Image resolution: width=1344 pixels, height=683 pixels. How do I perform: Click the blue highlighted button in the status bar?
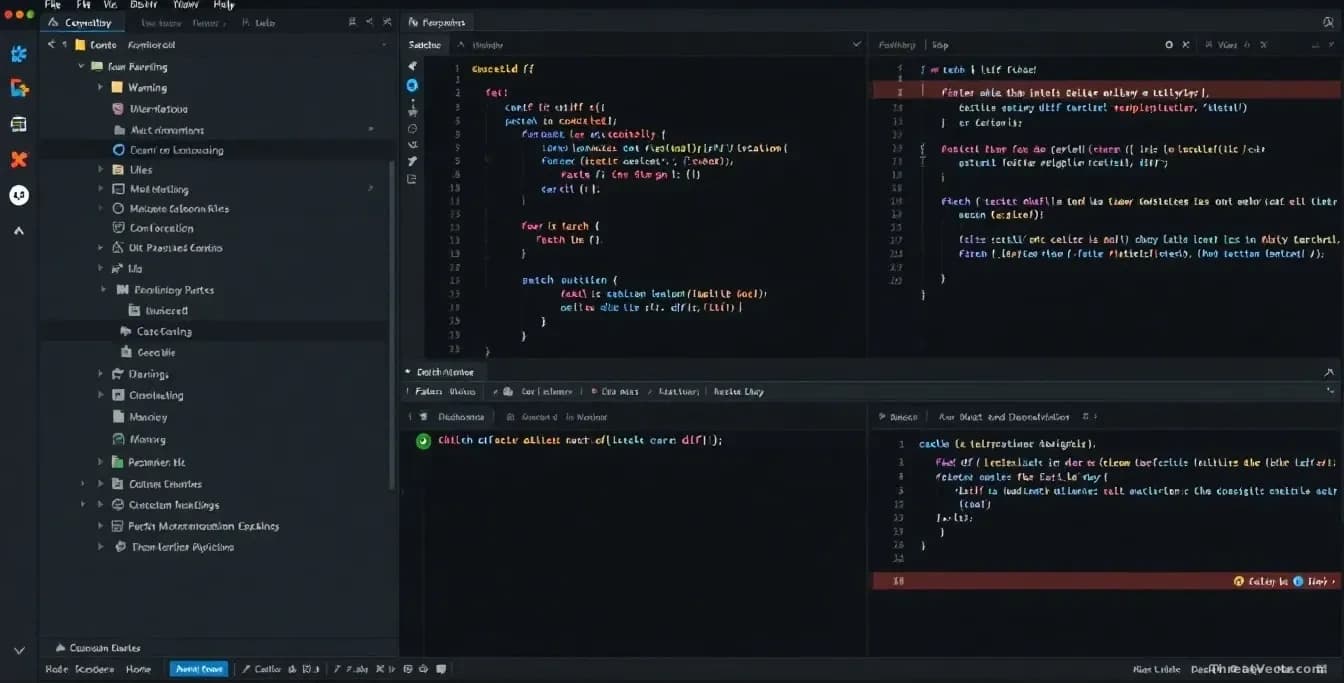coord(199,669)
